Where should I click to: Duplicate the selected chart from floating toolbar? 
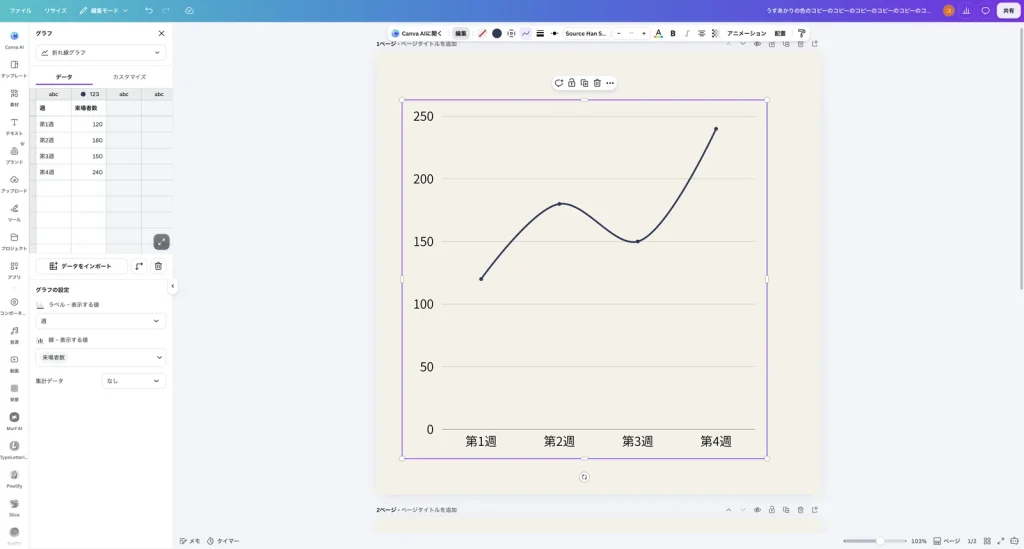click(584, 83)
